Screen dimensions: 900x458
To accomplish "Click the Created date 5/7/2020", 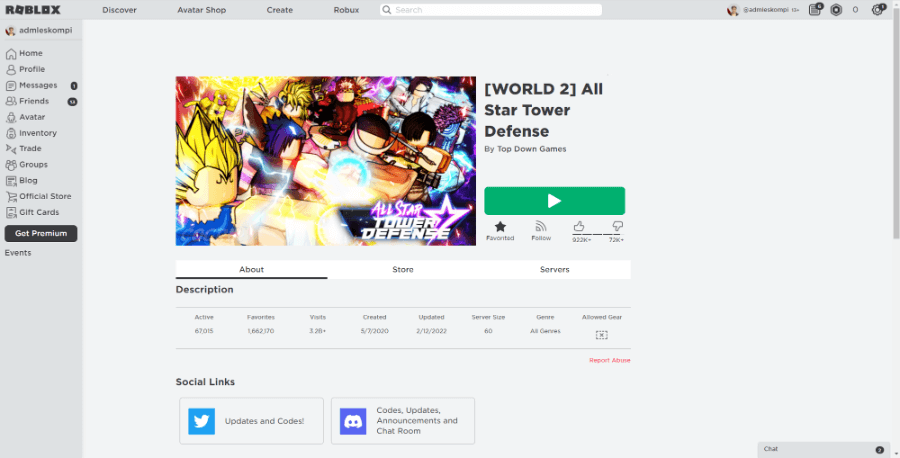I will (375, 331).
